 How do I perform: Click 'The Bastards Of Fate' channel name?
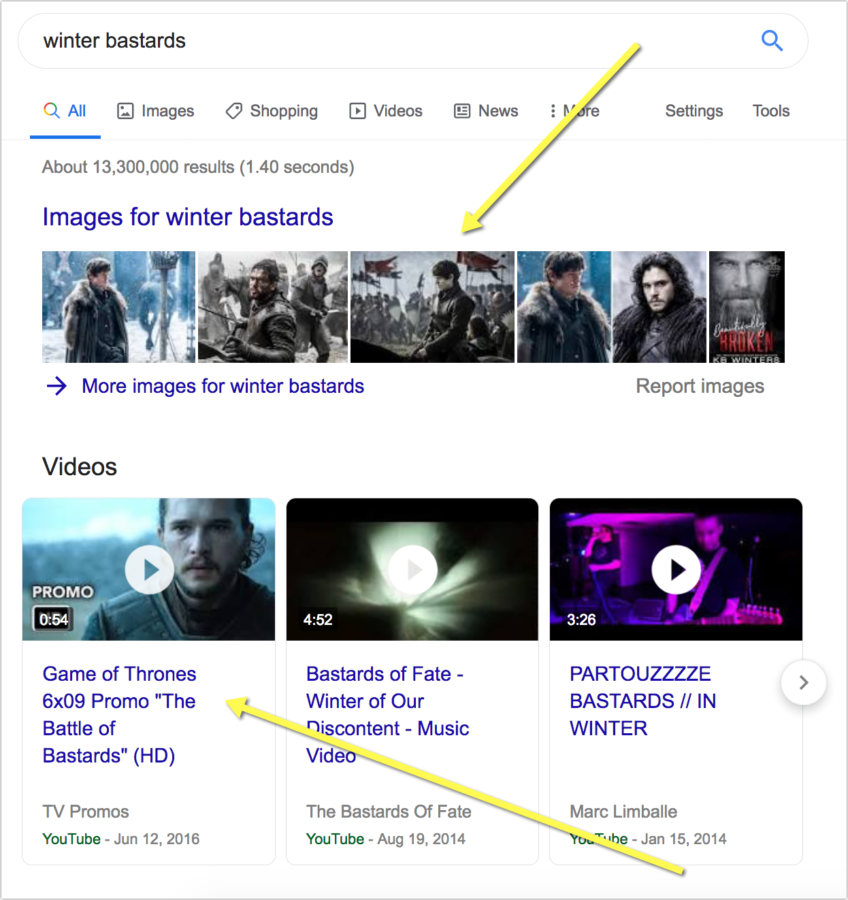coord(389,812)
